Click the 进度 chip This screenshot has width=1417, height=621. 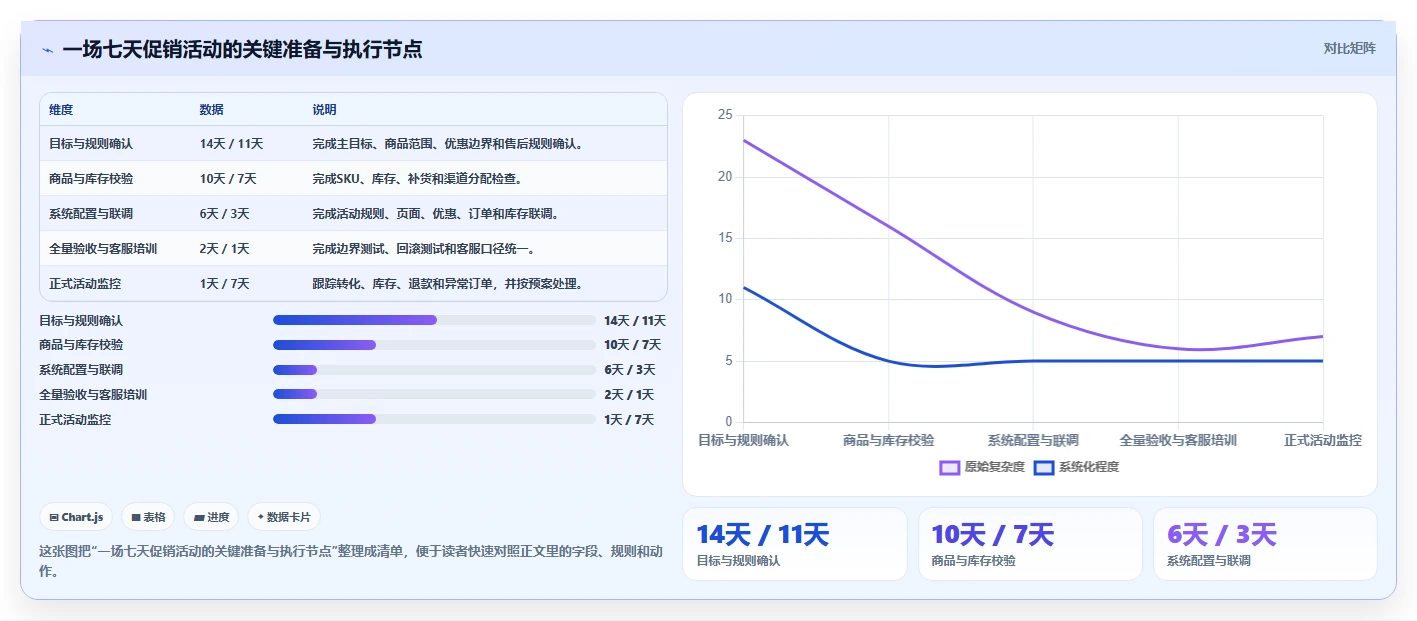(211, 517)
